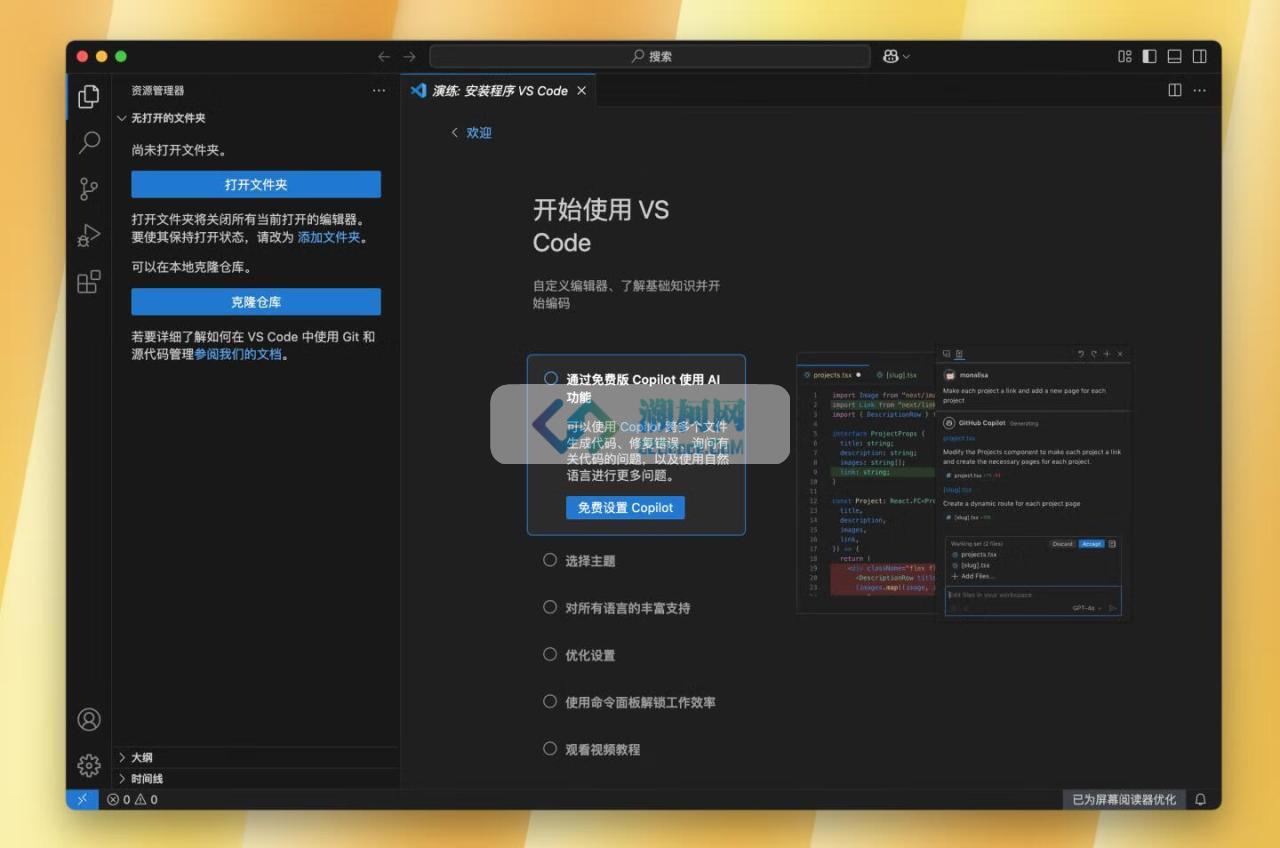Screen dimensions: 1280x848
Task: Open Explorer views and more actions ellipsis
Action: (378, 90)
